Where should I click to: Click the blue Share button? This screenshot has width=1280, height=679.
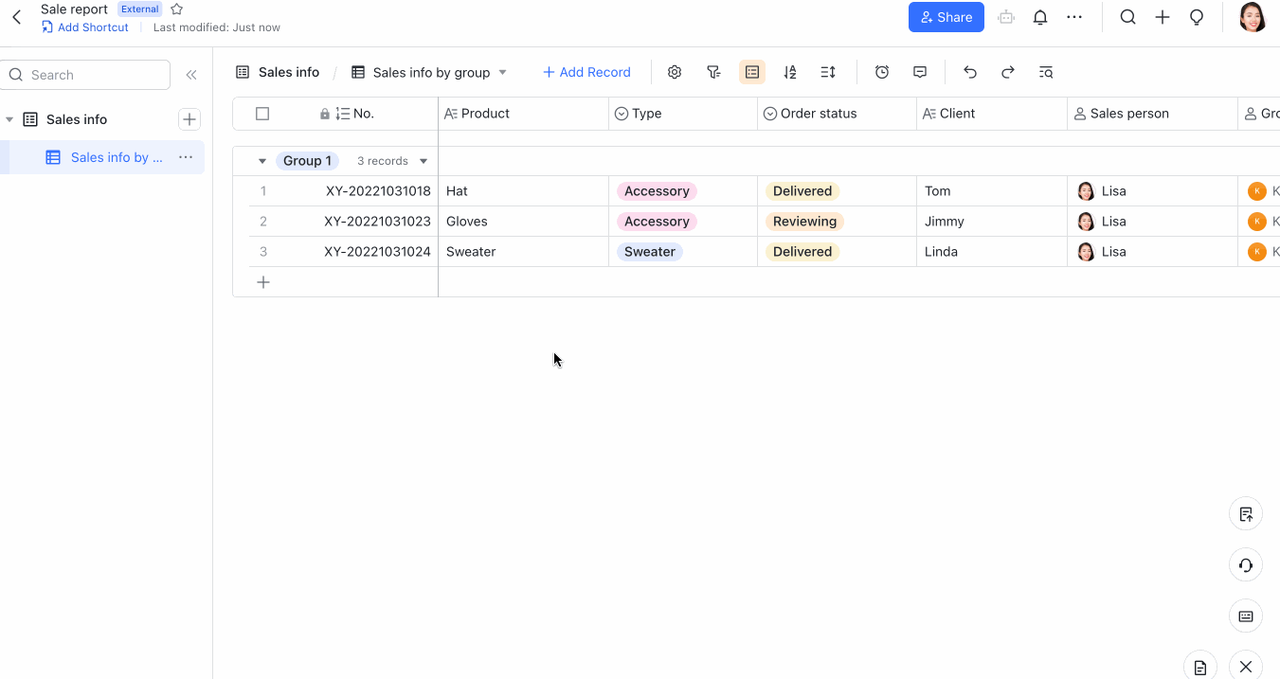(x=945, y=17)
